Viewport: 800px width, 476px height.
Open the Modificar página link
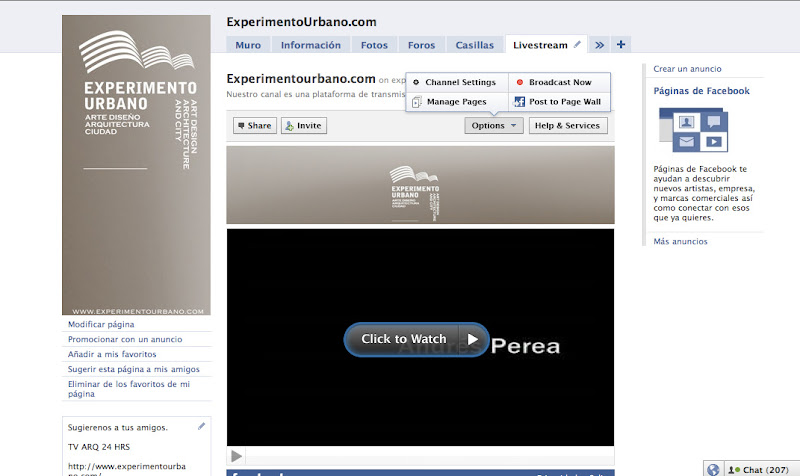(x=101, y=324)
